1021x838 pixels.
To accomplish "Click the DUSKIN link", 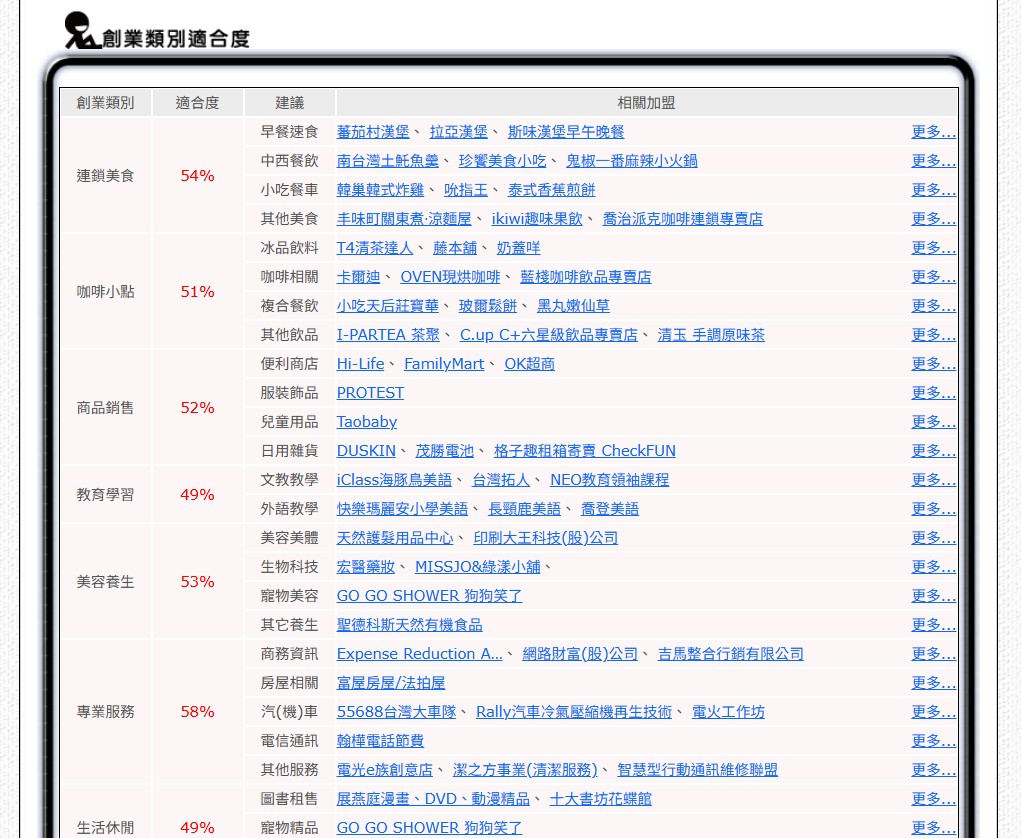I will [x=366, y=451].
